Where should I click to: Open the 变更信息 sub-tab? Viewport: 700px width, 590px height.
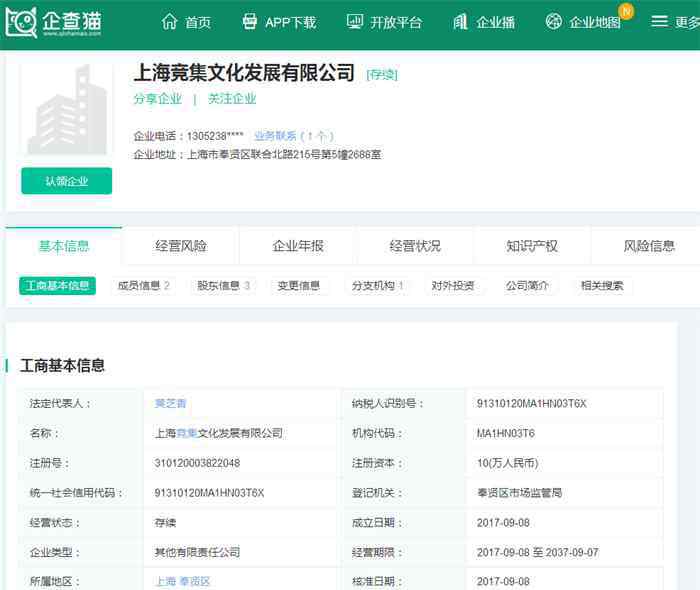[x=299, y=286]
